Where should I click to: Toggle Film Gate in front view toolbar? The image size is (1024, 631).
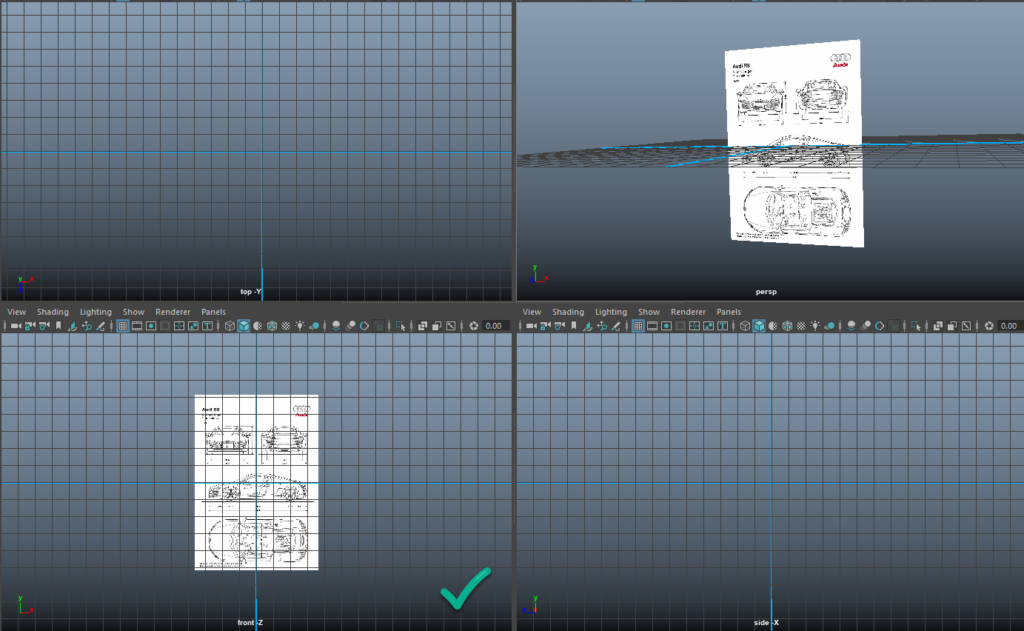137,326
